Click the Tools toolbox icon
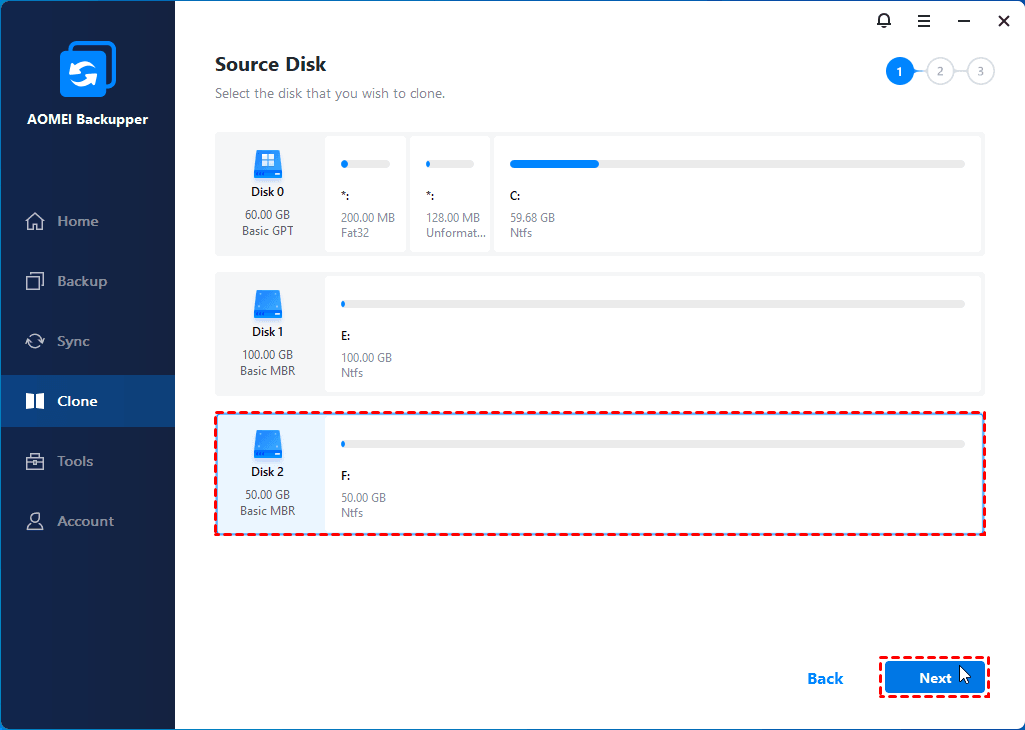 [35, 461]
